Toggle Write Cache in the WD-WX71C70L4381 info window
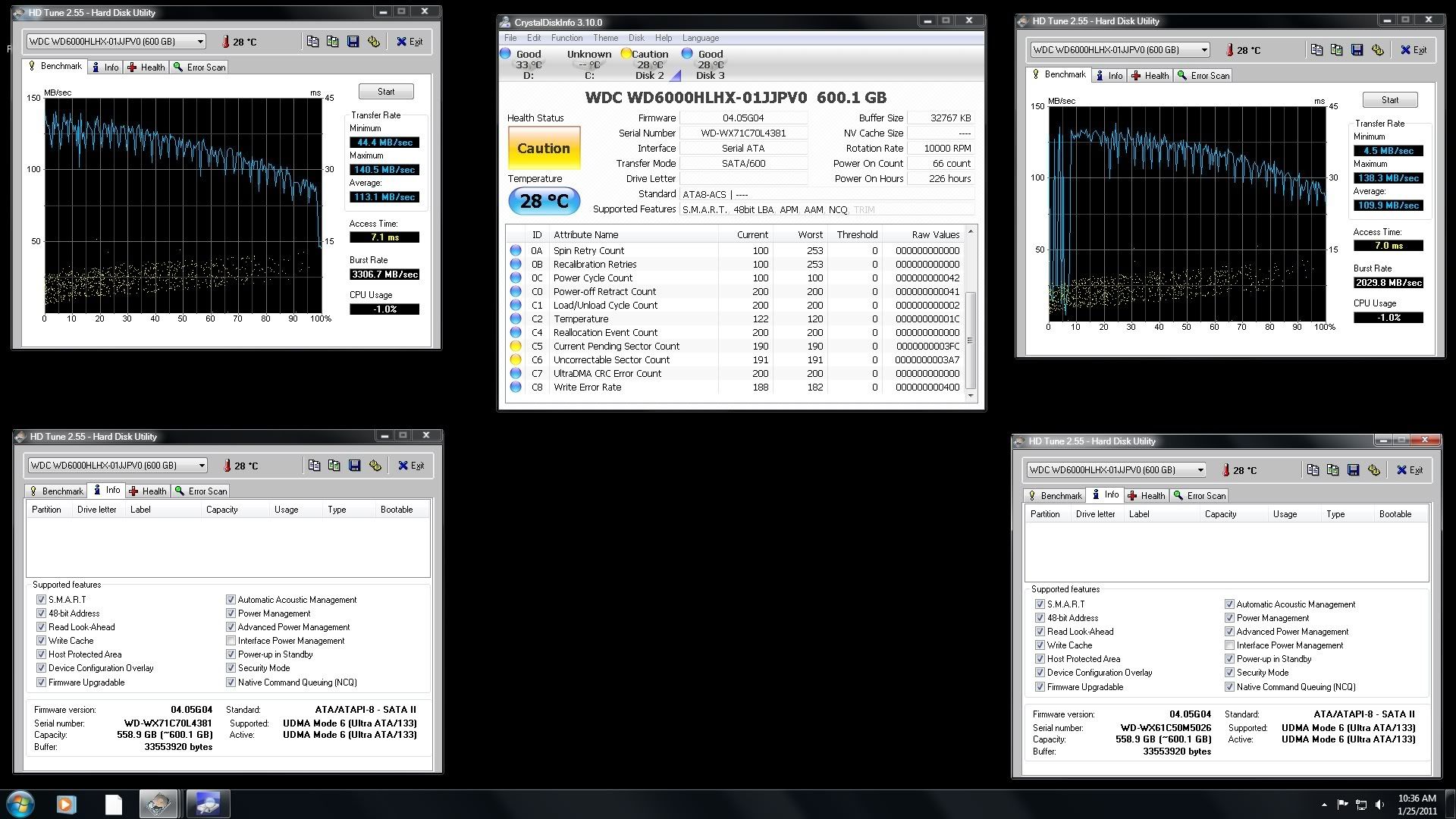Screen dimensions: 1456x819 (x=42, y=641)
